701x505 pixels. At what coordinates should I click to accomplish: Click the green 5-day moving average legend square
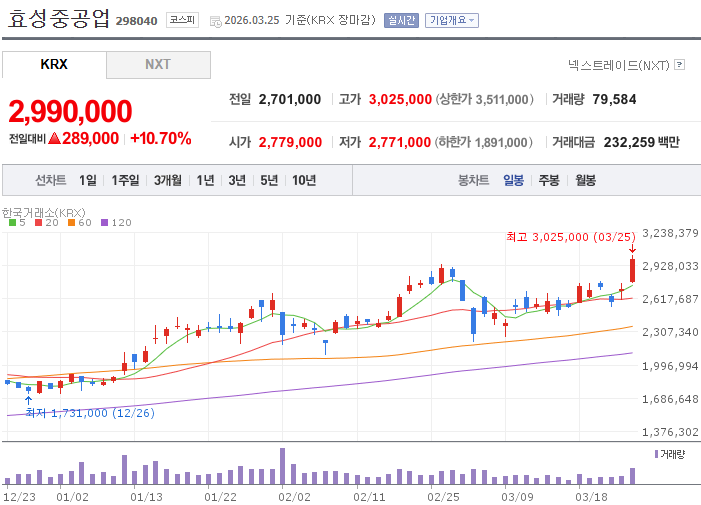click(x=13, y=223)
